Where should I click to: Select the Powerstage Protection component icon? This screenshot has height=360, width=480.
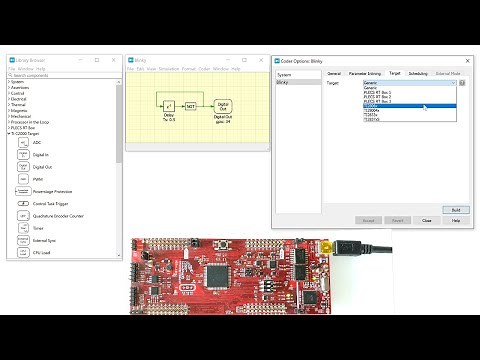(23, 191)
